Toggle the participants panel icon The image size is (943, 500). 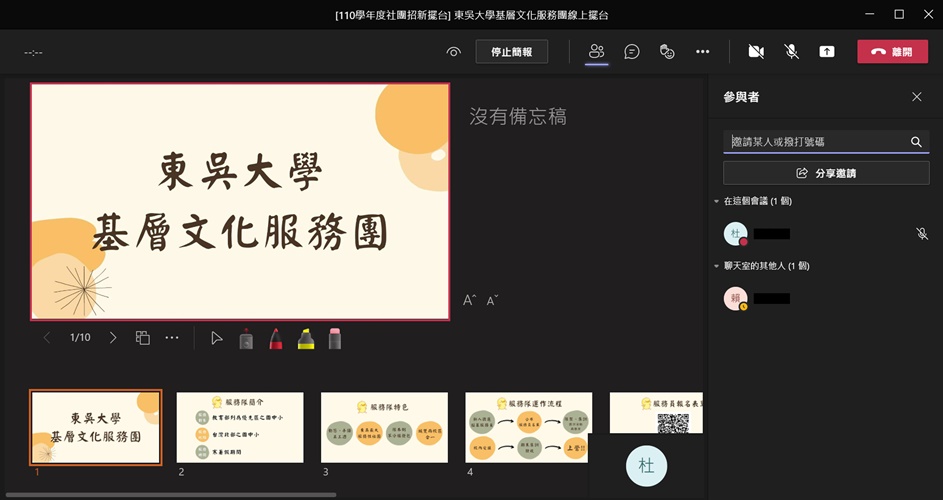[x=597, y=52]
